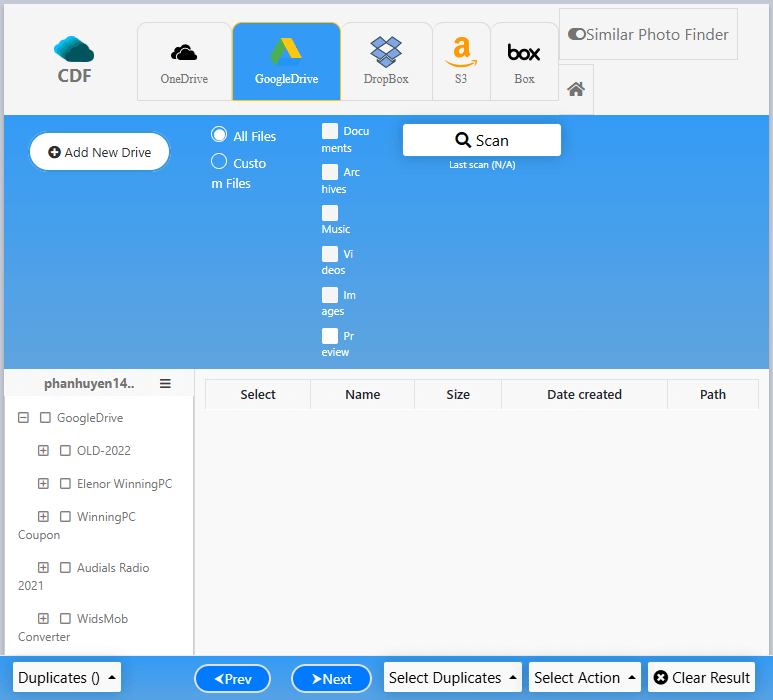Image resolution: width=773 pixels, height=700 pixels.
Task: Select the GoogleDrive tab
Action: pos(286,62)
